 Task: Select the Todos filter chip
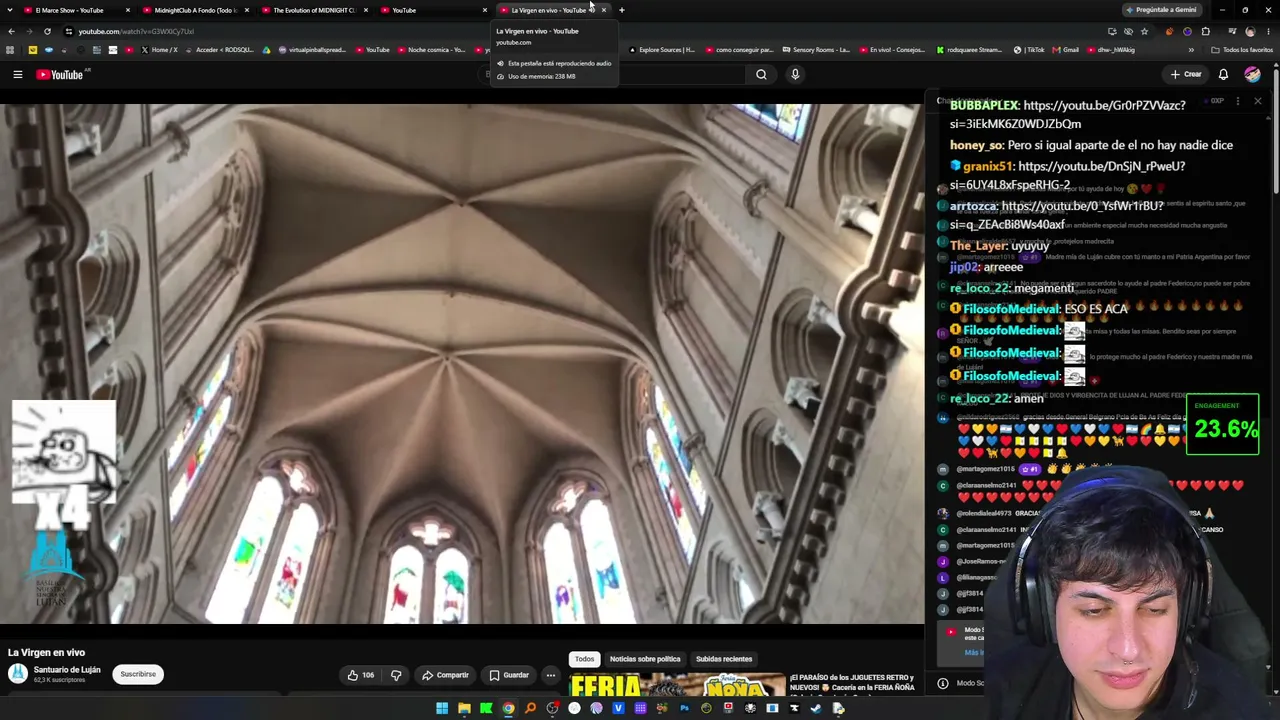[x=584, y=659]
